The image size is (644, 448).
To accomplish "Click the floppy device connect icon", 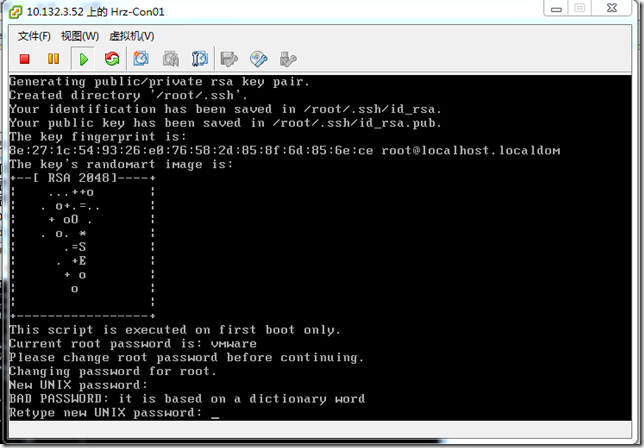I will [229, 59].
